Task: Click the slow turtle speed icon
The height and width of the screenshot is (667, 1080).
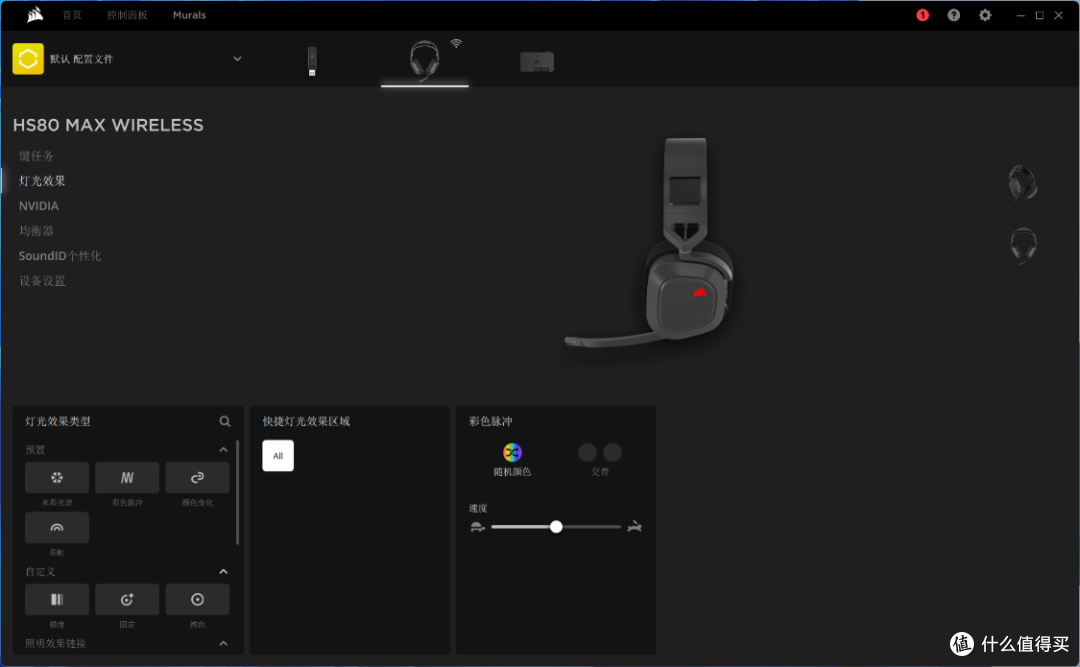Action: [477, 527]
